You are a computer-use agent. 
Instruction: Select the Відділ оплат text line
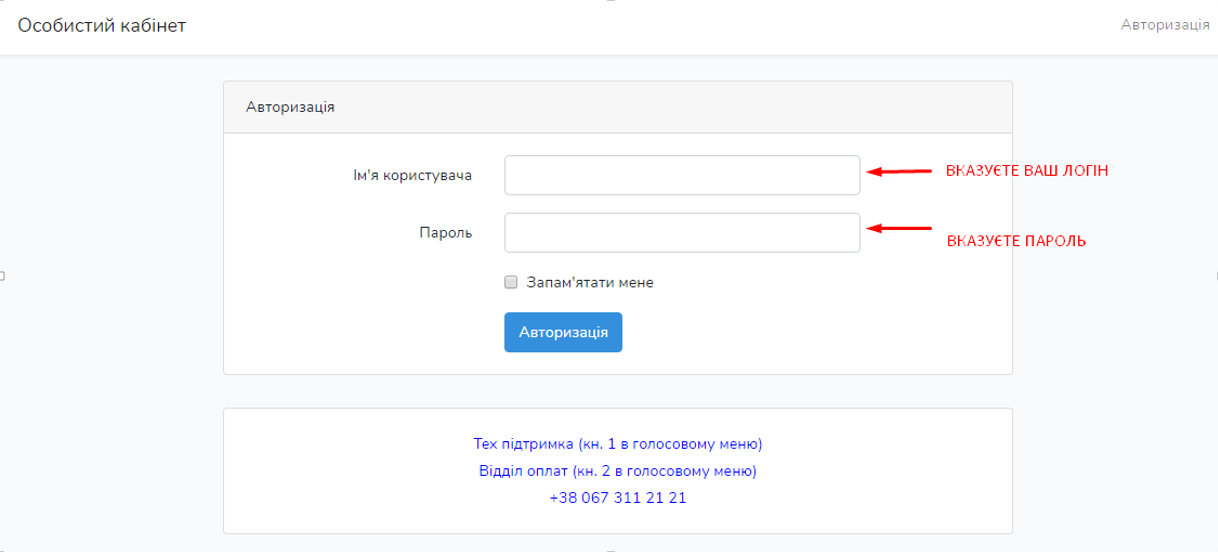point(618,470)
